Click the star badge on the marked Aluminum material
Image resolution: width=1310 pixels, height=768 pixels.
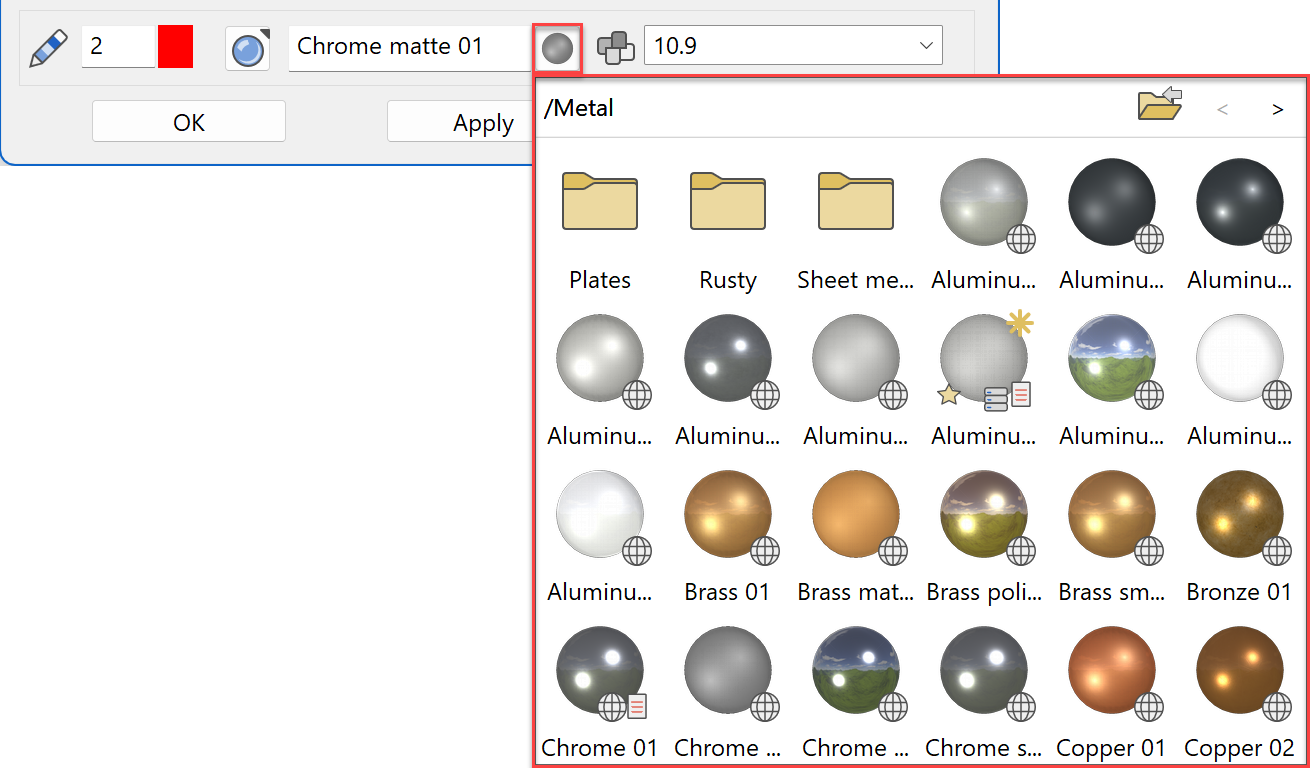(947, 397)
